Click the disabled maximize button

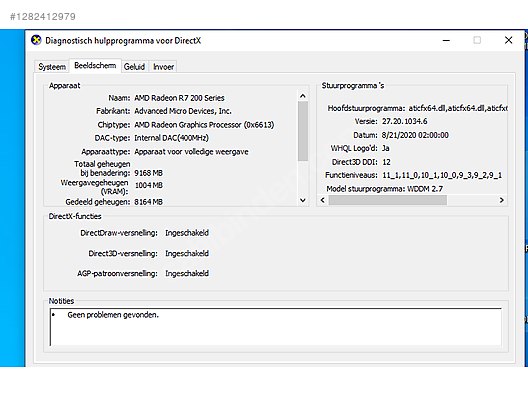pos(477,40)
